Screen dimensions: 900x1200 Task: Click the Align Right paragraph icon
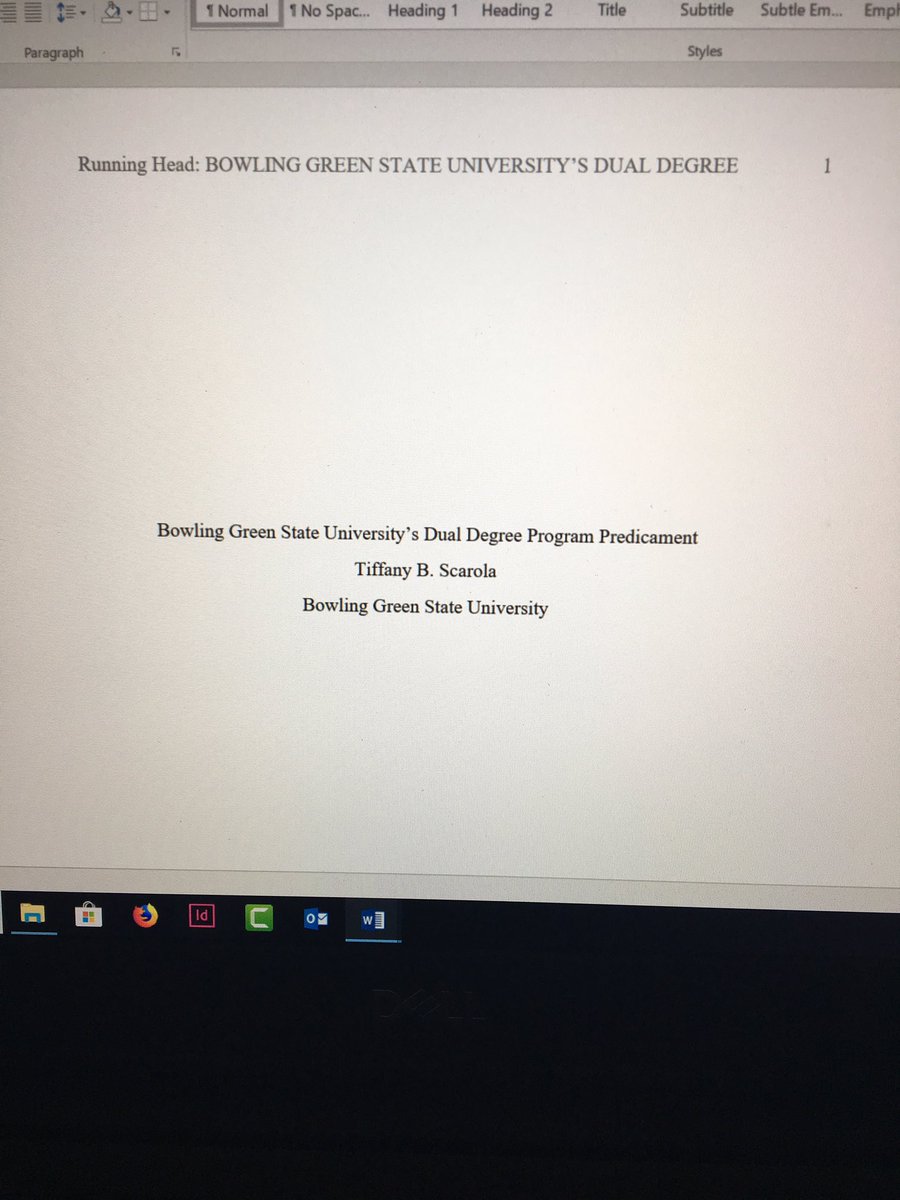coord(7,12)
